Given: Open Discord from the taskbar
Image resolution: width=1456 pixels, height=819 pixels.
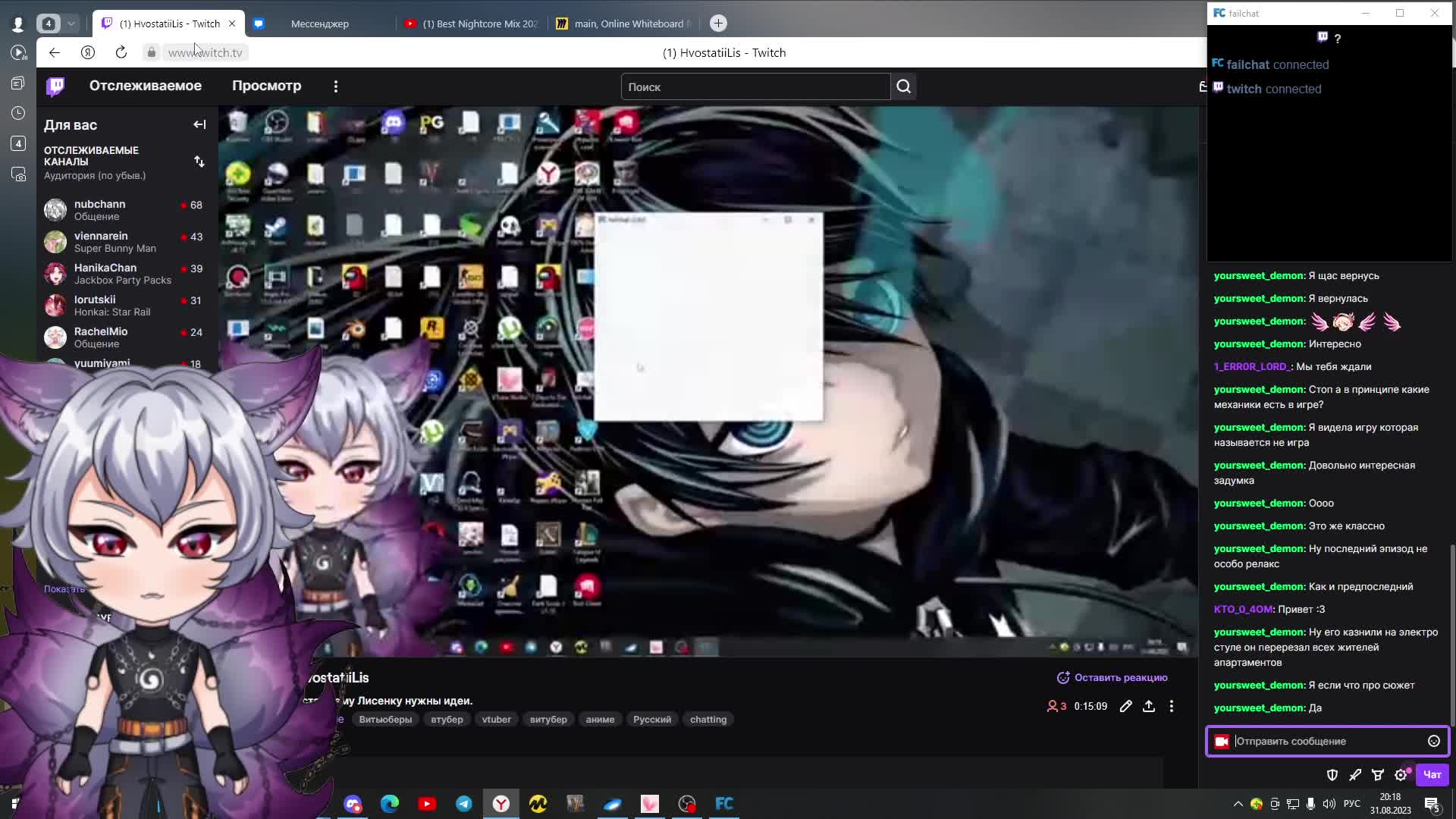Looking at the screenshot, I should [x=353, y=804].
